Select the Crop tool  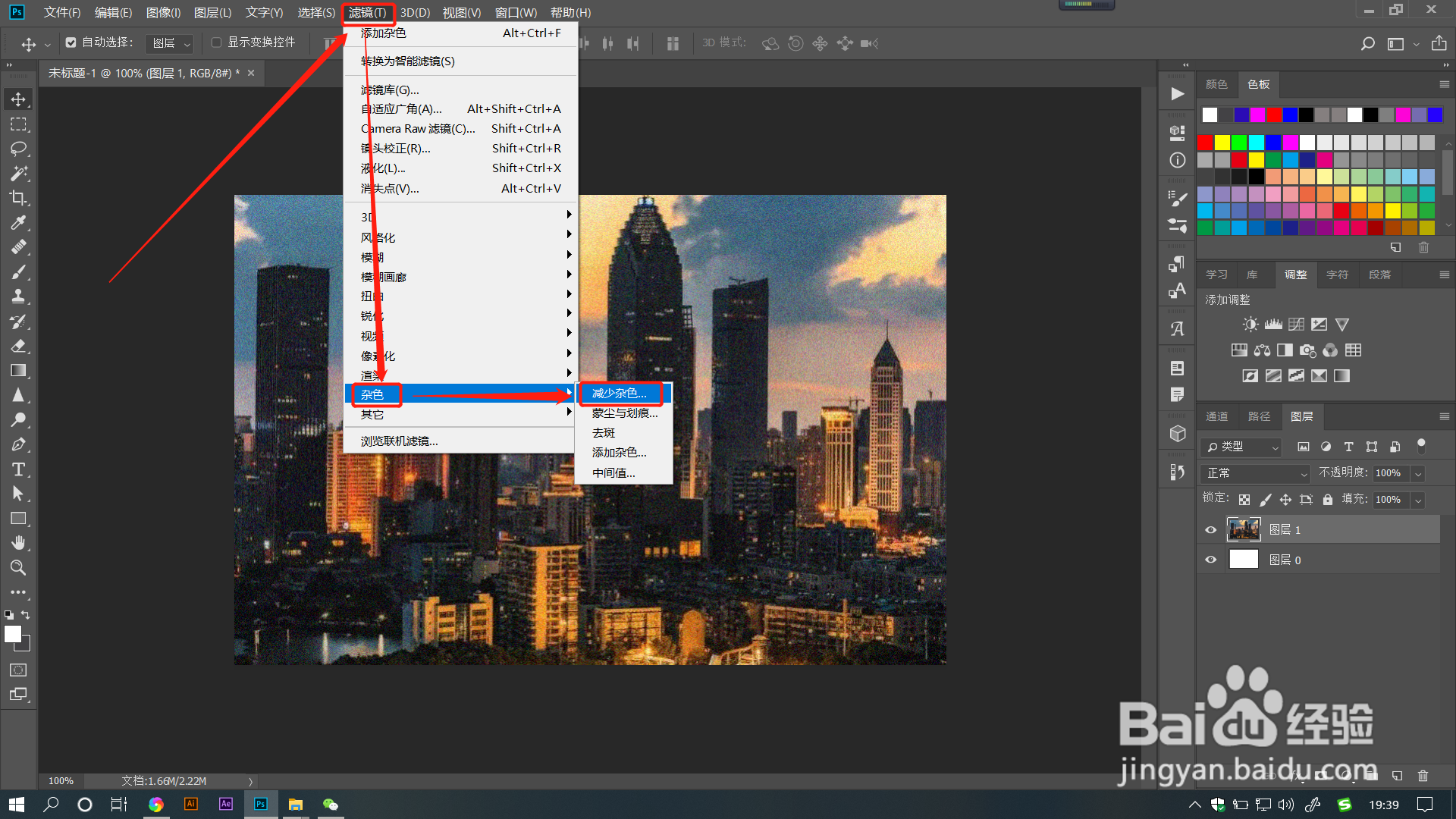click(18, 198)
